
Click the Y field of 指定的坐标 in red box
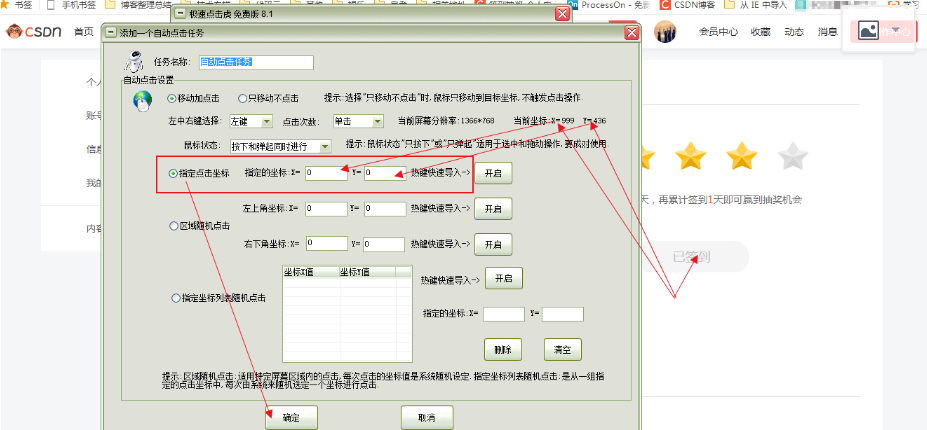(x=385, y=173)
